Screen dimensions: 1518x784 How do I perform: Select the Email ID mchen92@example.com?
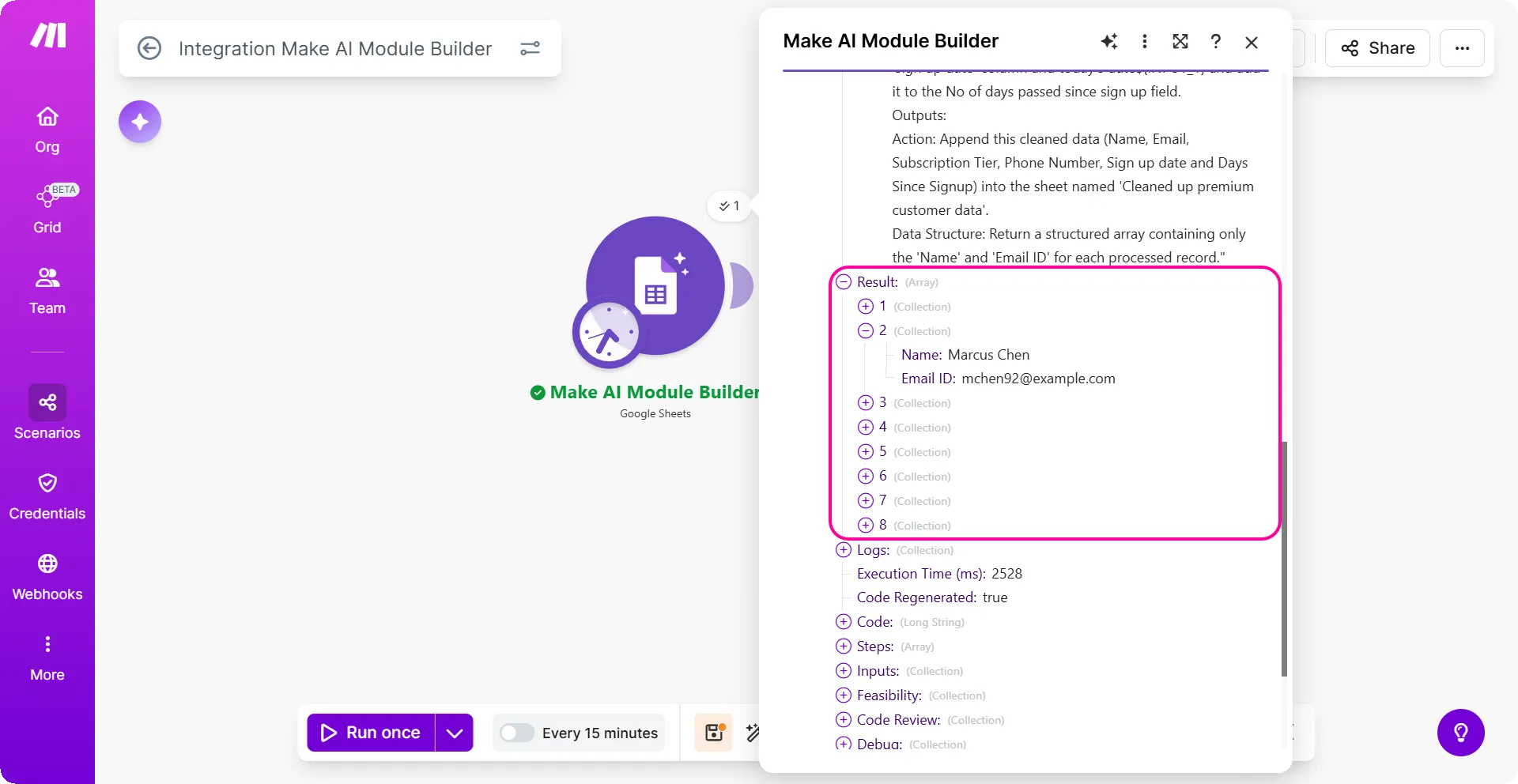(1038, 379)
